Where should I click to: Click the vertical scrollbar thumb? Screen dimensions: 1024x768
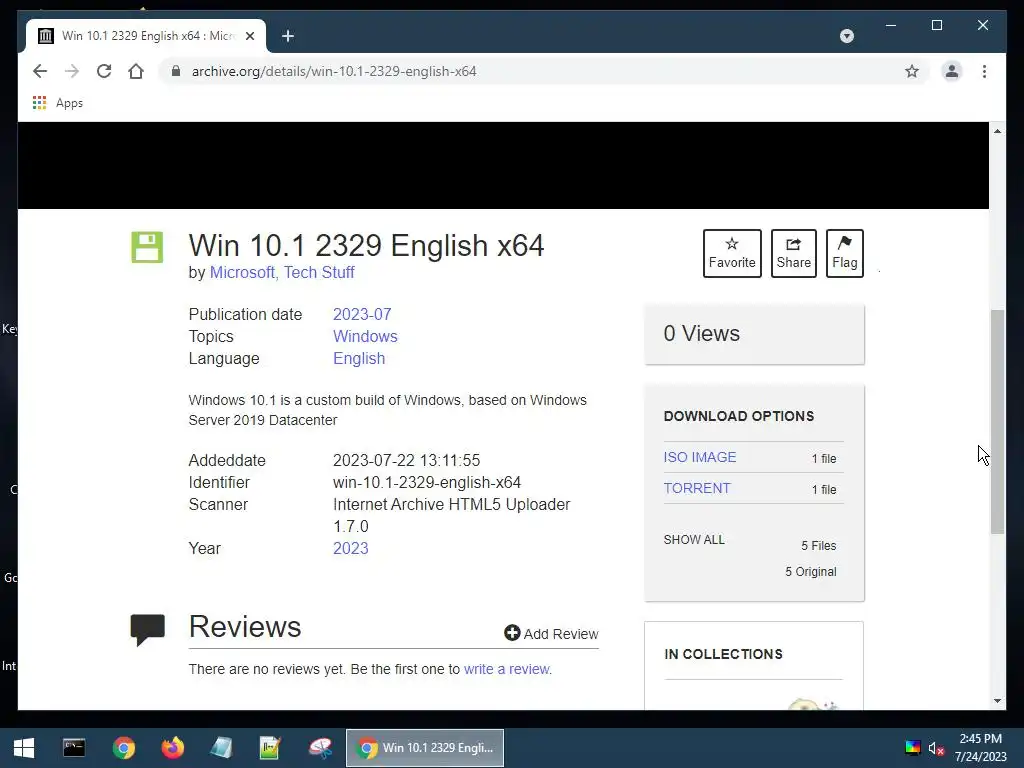tap(997, 422)
